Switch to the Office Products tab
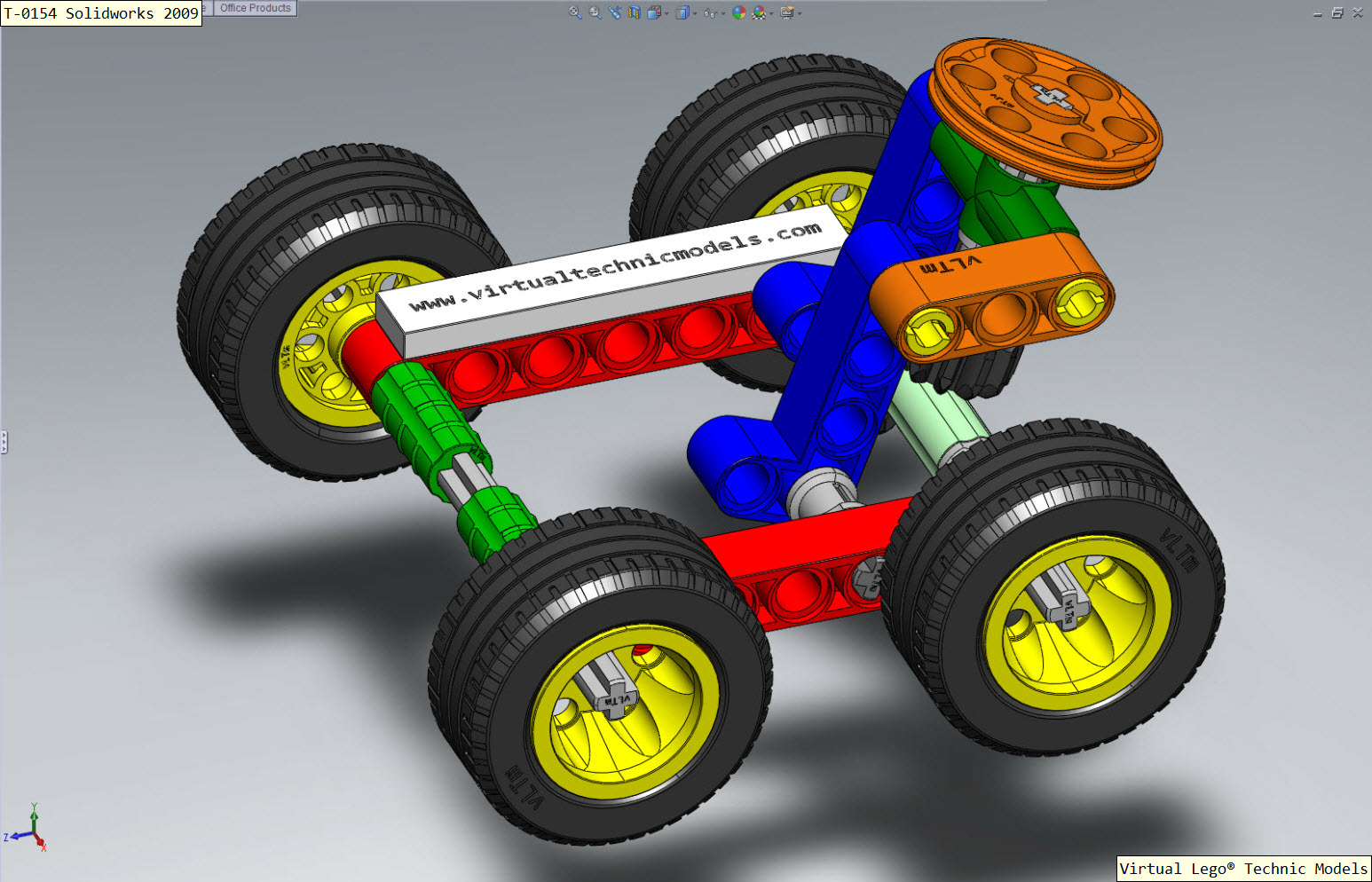The image size is (1372, 882). tap(256, 8)
